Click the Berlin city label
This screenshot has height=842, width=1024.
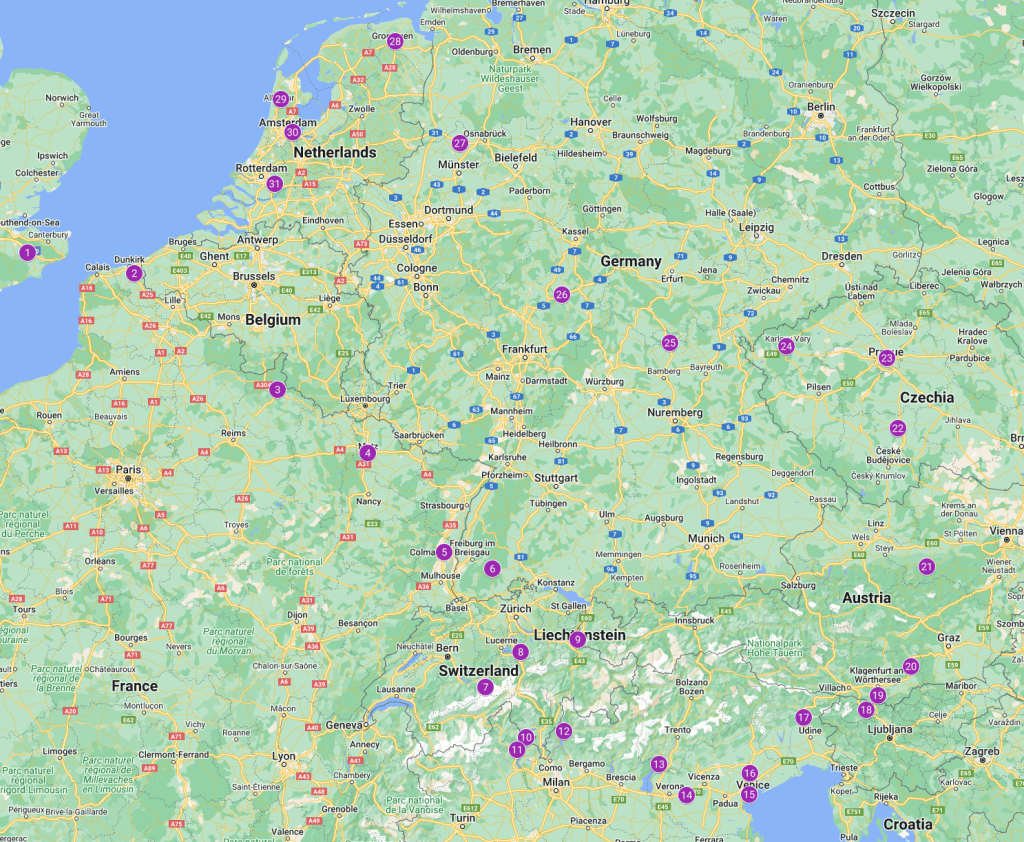821,106
